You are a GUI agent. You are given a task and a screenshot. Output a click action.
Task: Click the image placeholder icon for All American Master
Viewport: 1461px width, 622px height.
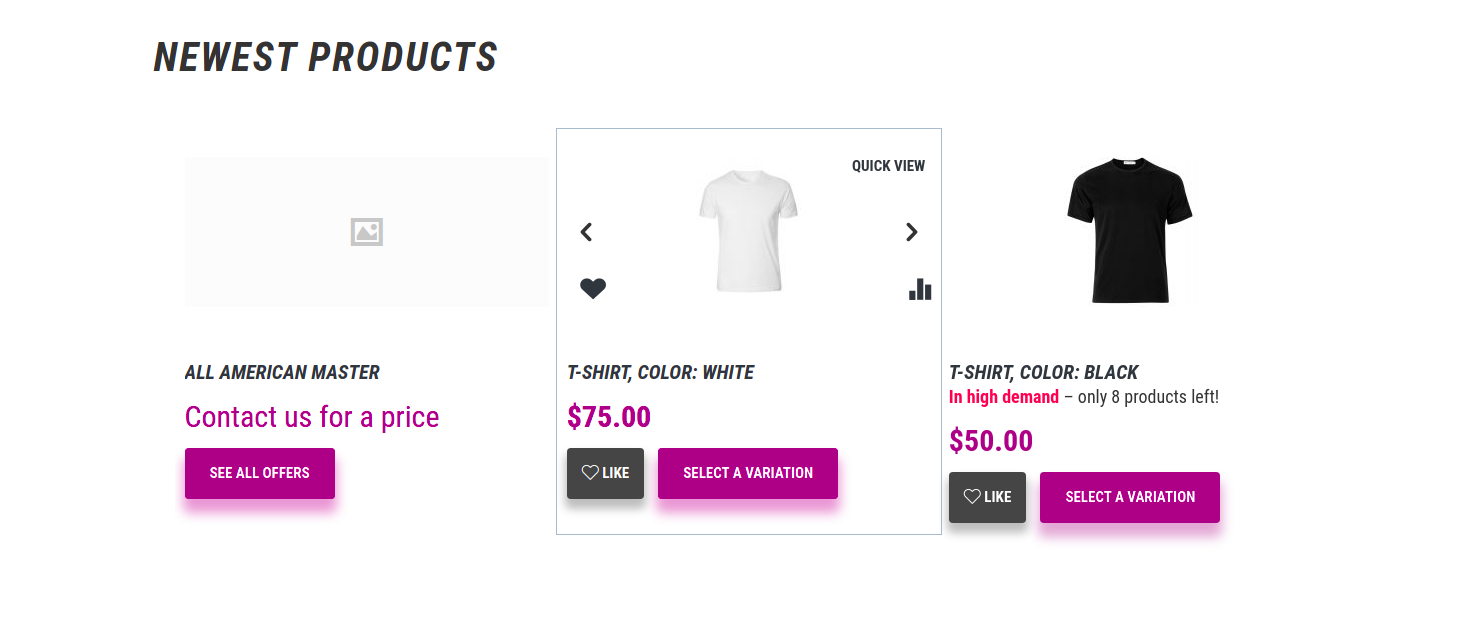[367, 232]
